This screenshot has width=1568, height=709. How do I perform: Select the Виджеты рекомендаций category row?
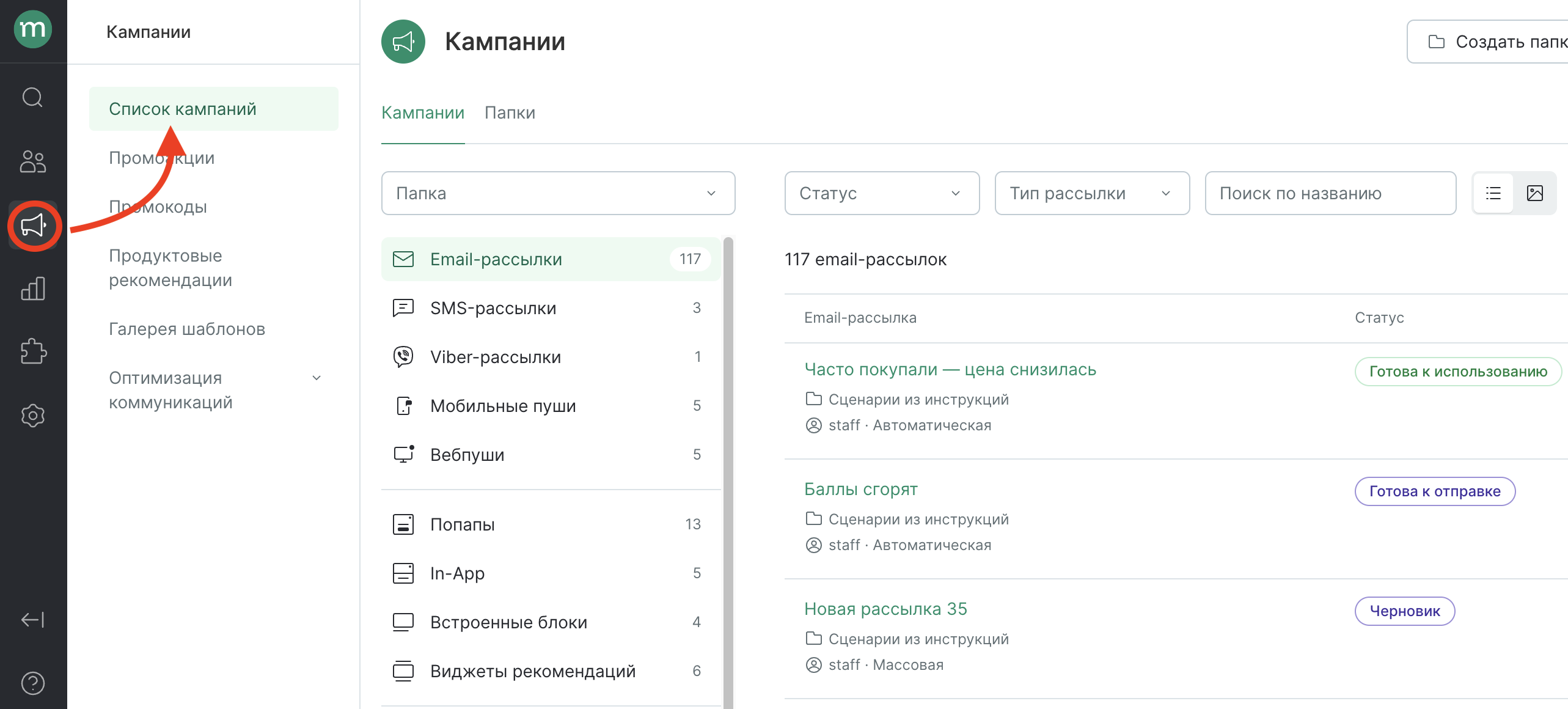551,671
